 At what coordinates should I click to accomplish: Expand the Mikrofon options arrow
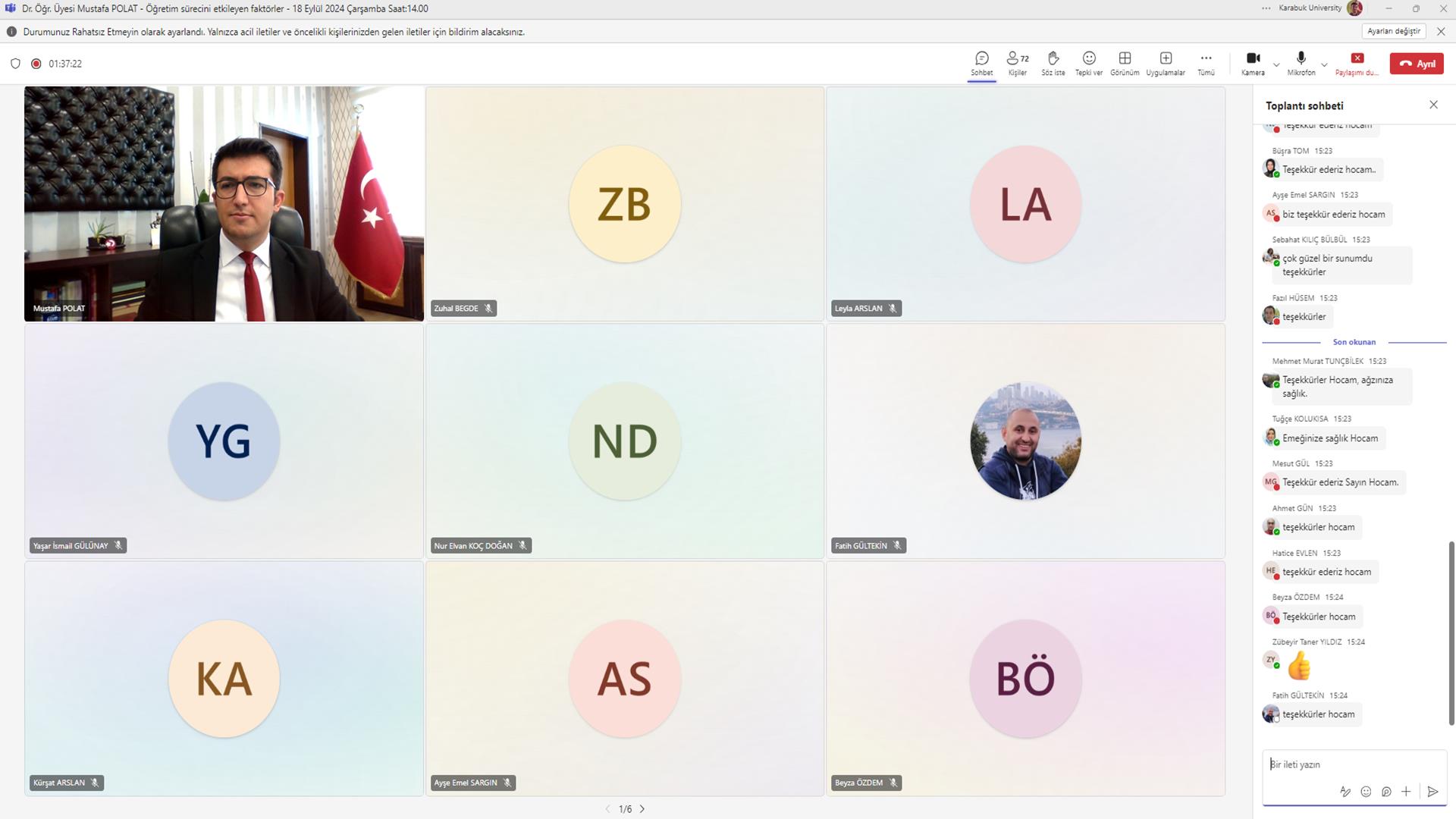coord(1324,64)
